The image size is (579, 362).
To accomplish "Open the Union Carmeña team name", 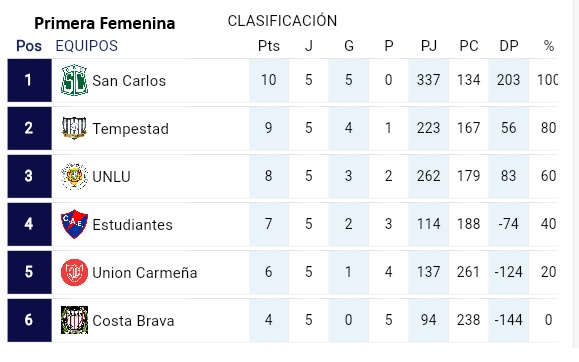I will pyautogui.click(x=144, y=273).
